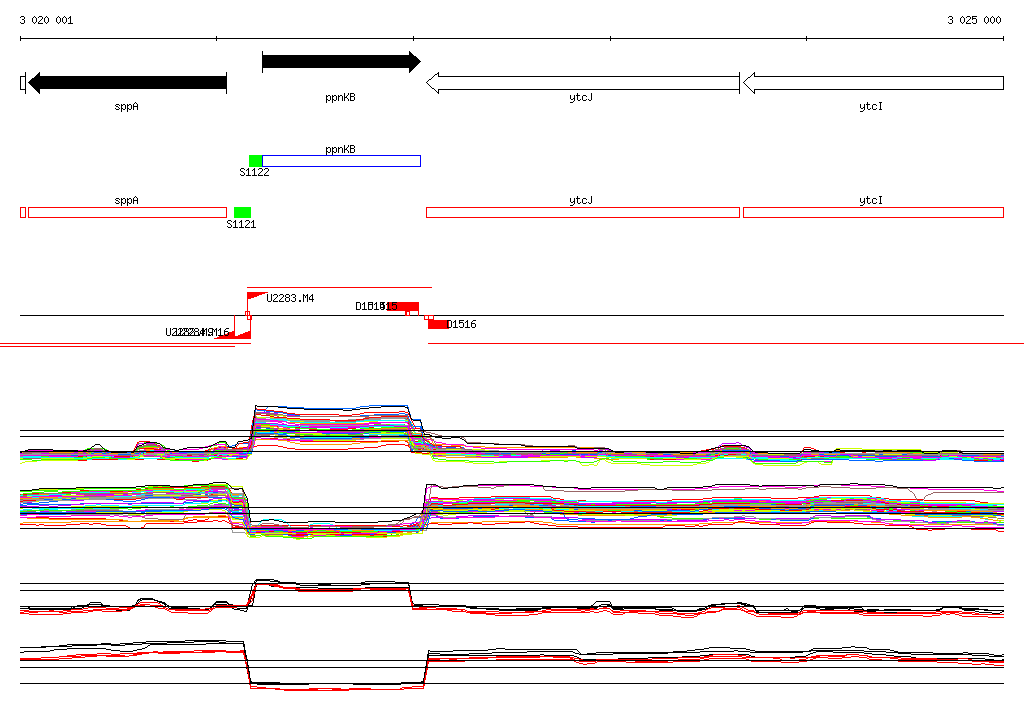Select the black sppA gene arrow
Image resolution: width=1024 pixels, height=714 pixels.
click(x=127, y=82)
